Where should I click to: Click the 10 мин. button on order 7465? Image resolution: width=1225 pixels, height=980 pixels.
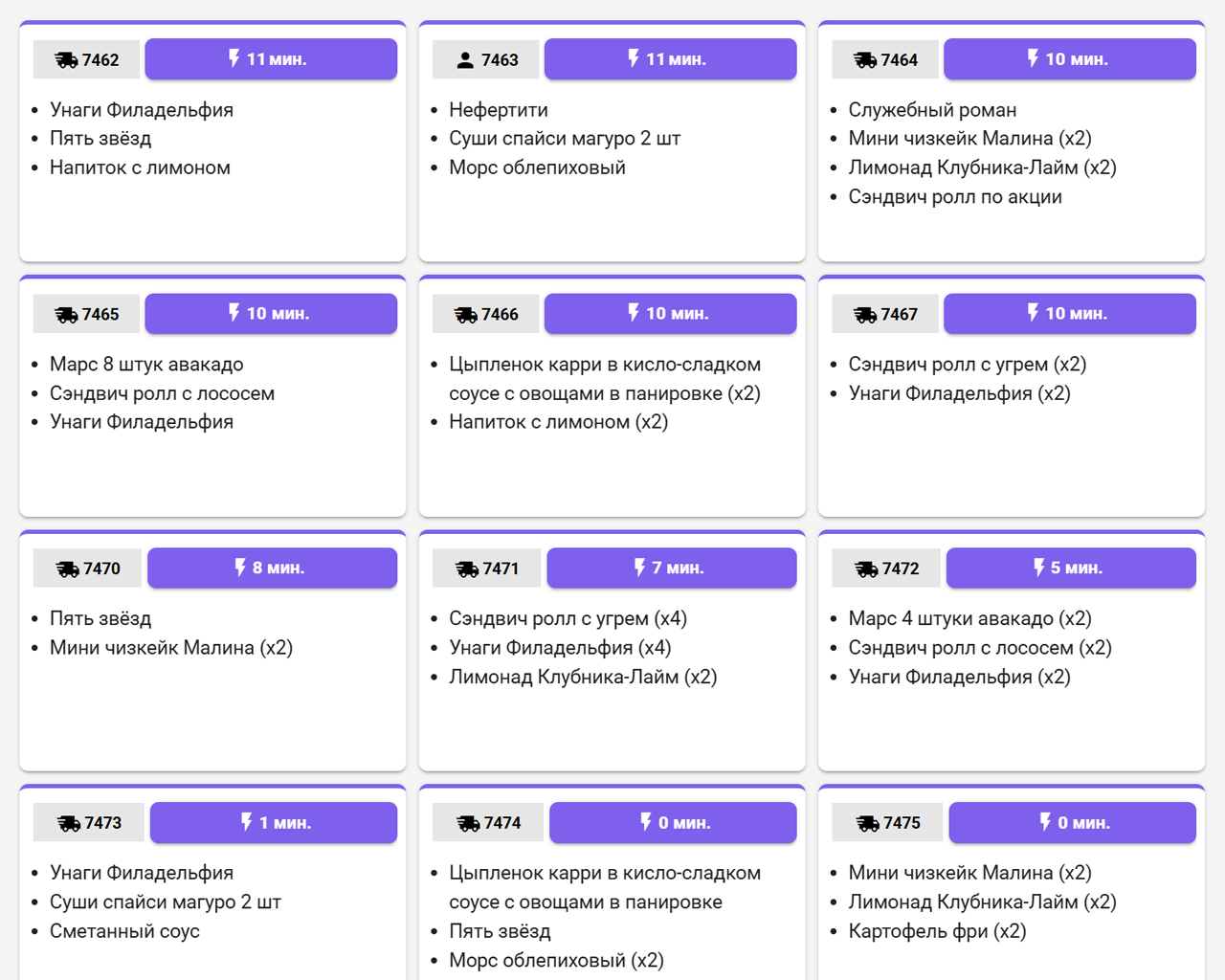271,314
